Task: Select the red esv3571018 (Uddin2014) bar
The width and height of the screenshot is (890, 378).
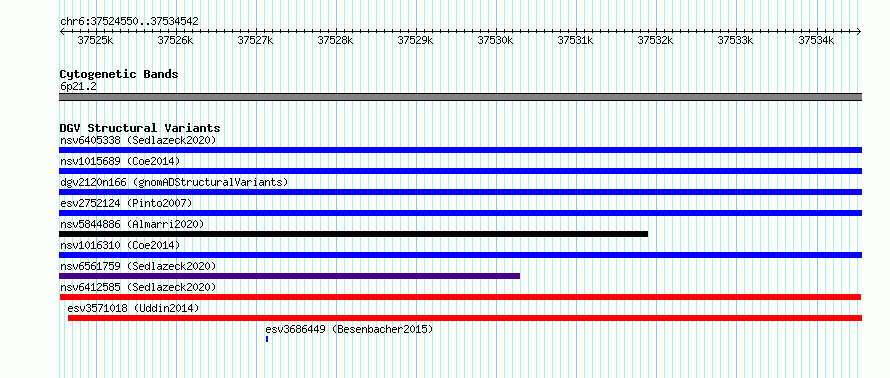Action: pos(465,318)
